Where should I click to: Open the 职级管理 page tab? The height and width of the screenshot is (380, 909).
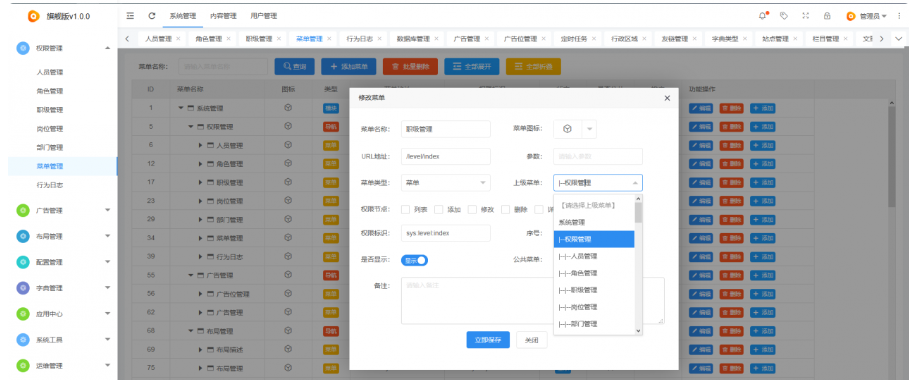[259, 39]
